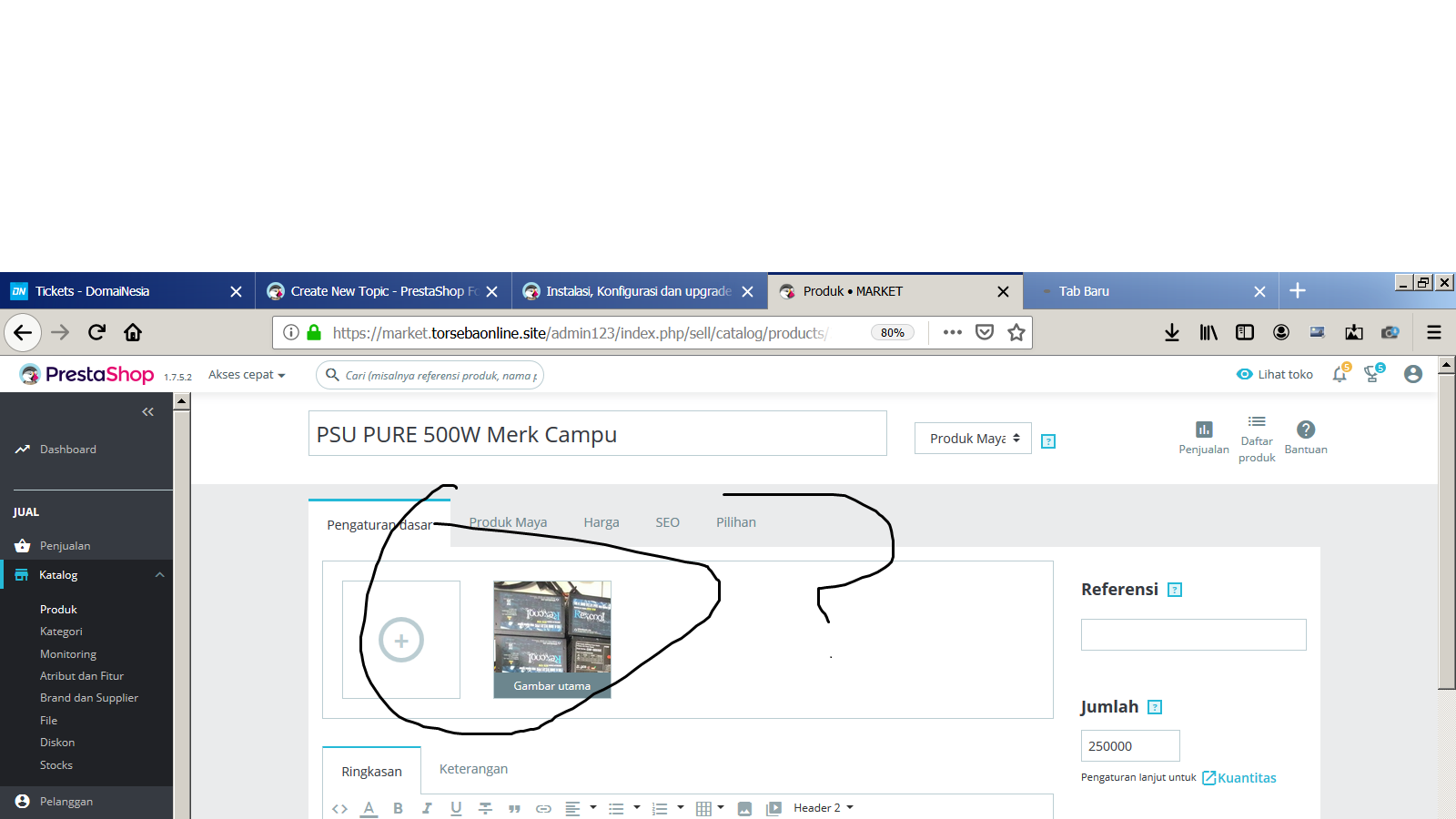This screenshot has width=1456, height=819.
Task: Insert a blockquote in the editor
Action: click(x=514, y=808)
